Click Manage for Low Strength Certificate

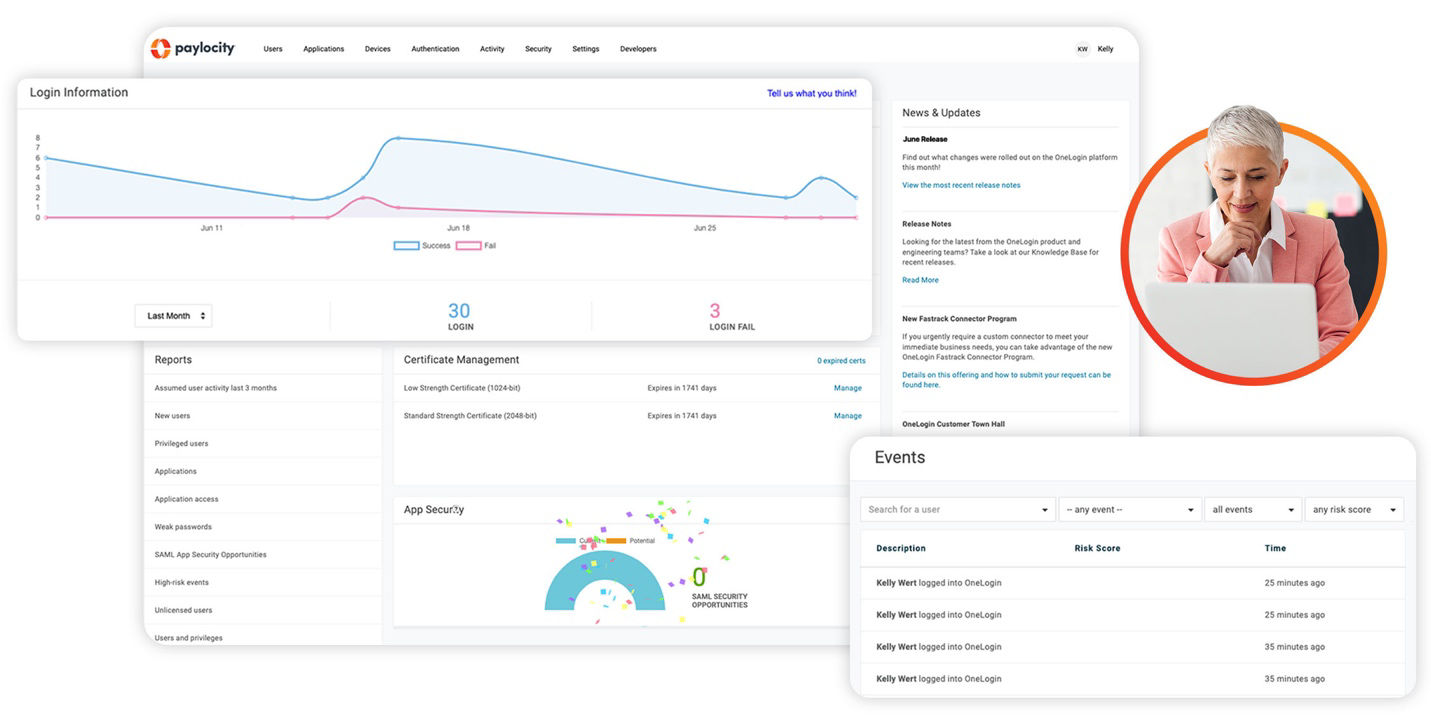(x=847, y=388)
